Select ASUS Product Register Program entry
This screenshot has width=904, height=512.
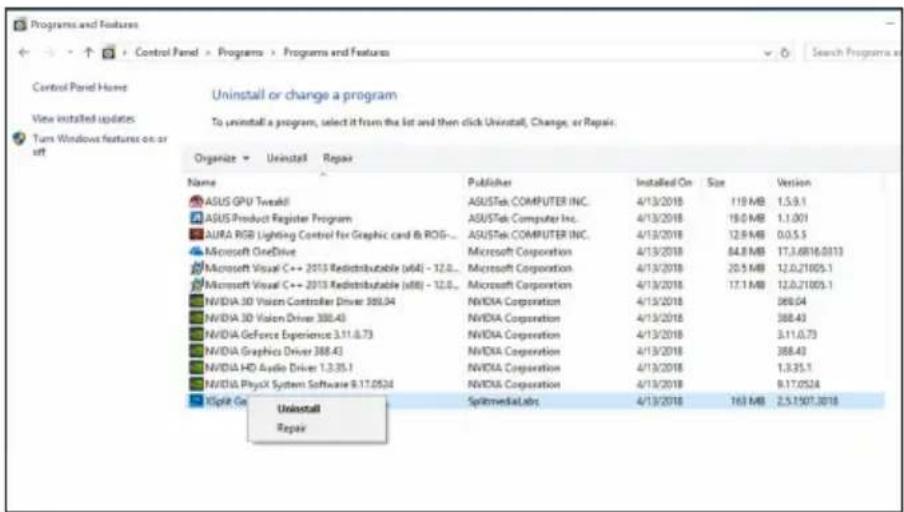point(278,219)
